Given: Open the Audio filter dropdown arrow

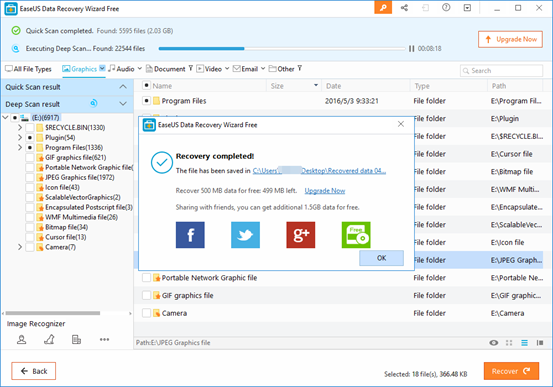Looking at the screenshot, I should (x=140, y=68).
